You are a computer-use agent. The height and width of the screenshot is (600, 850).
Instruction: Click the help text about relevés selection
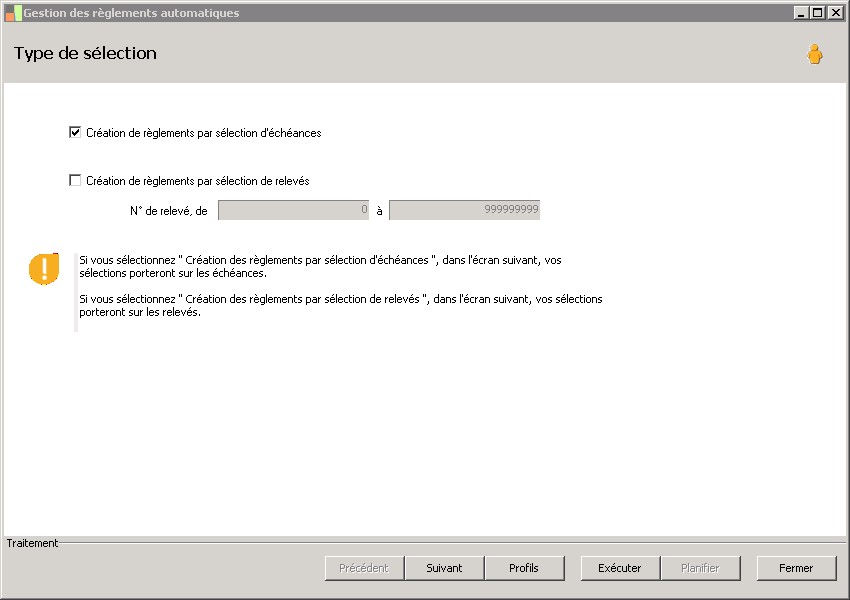pos(340,306)
